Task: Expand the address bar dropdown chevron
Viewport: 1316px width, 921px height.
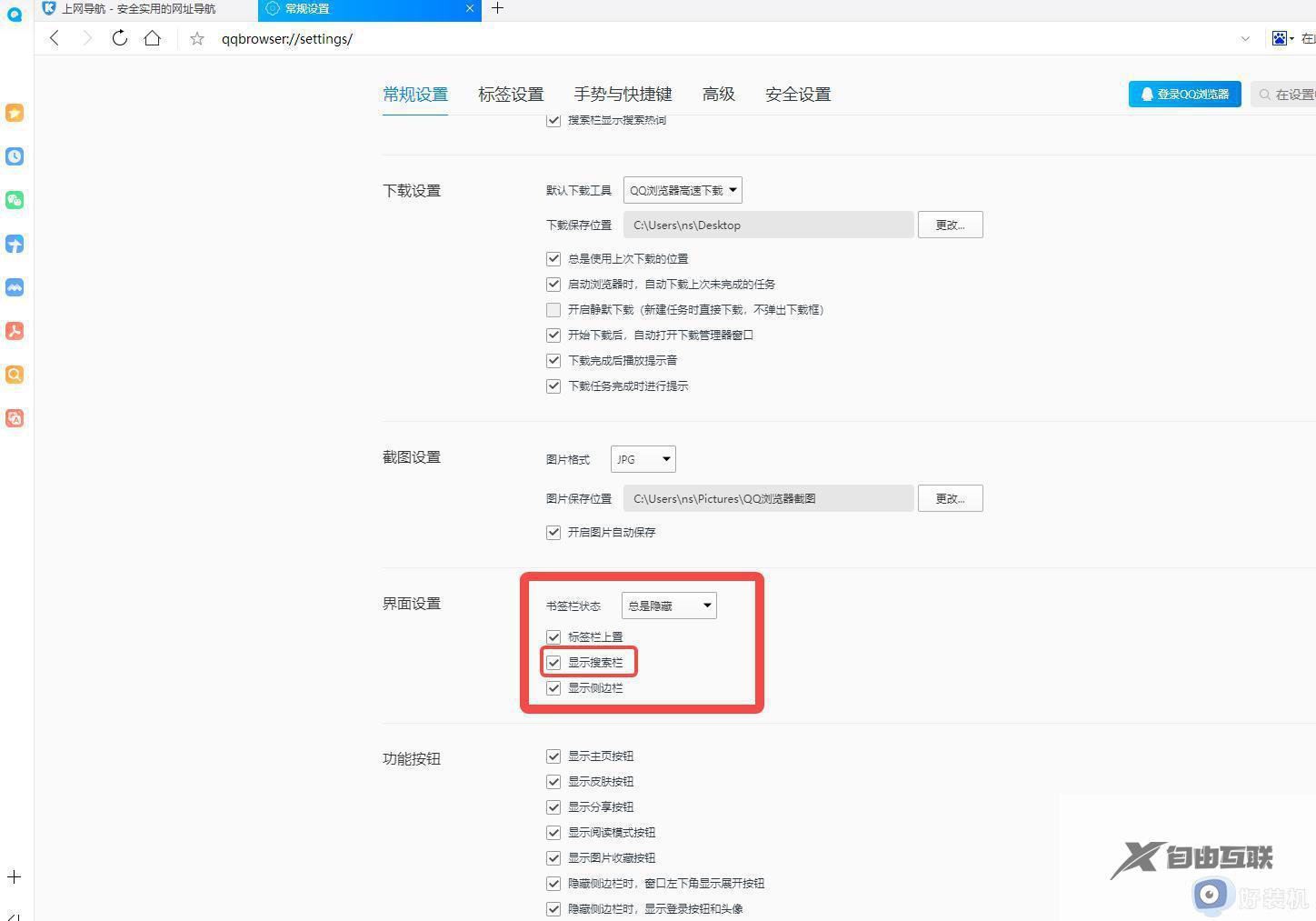Action: coord(1245,38)
